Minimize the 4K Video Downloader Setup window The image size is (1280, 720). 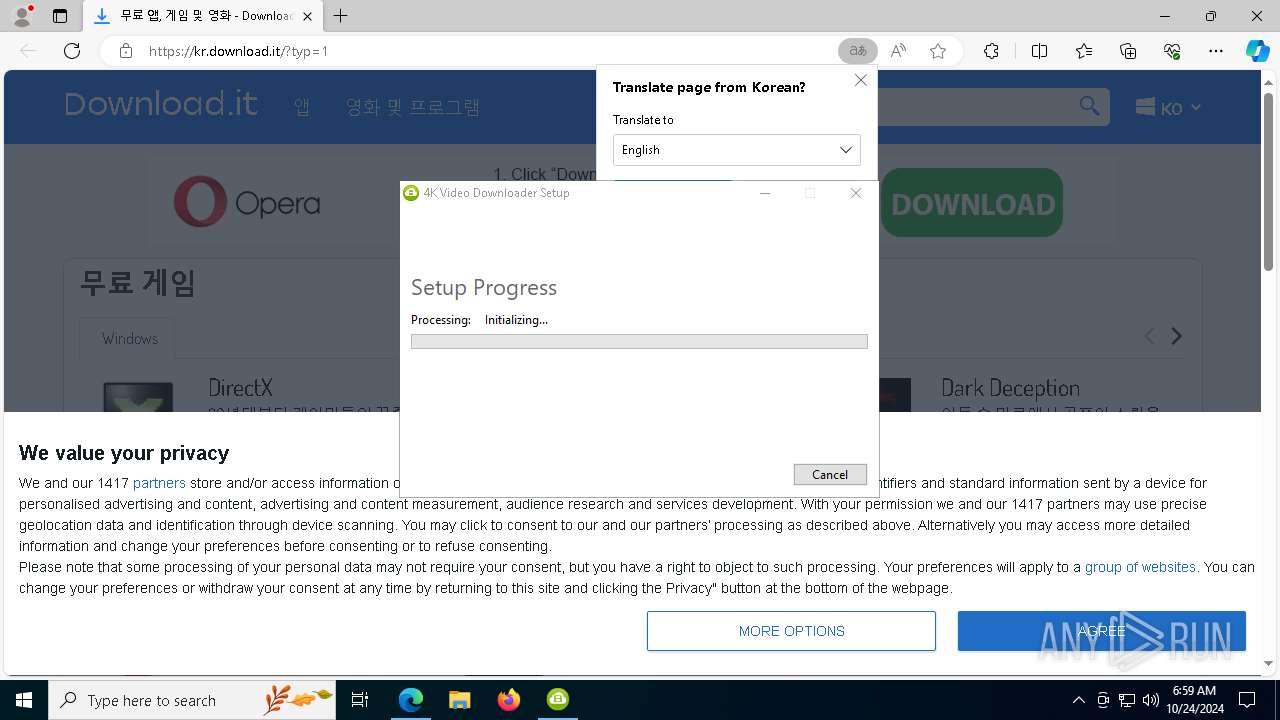765,193
